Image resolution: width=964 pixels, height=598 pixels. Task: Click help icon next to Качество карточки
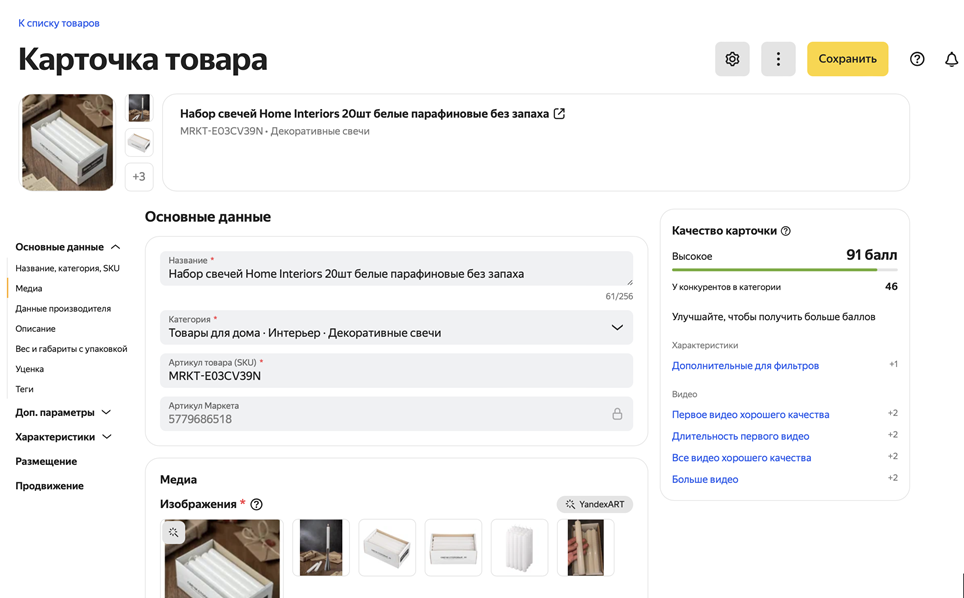tap(786, 231)
